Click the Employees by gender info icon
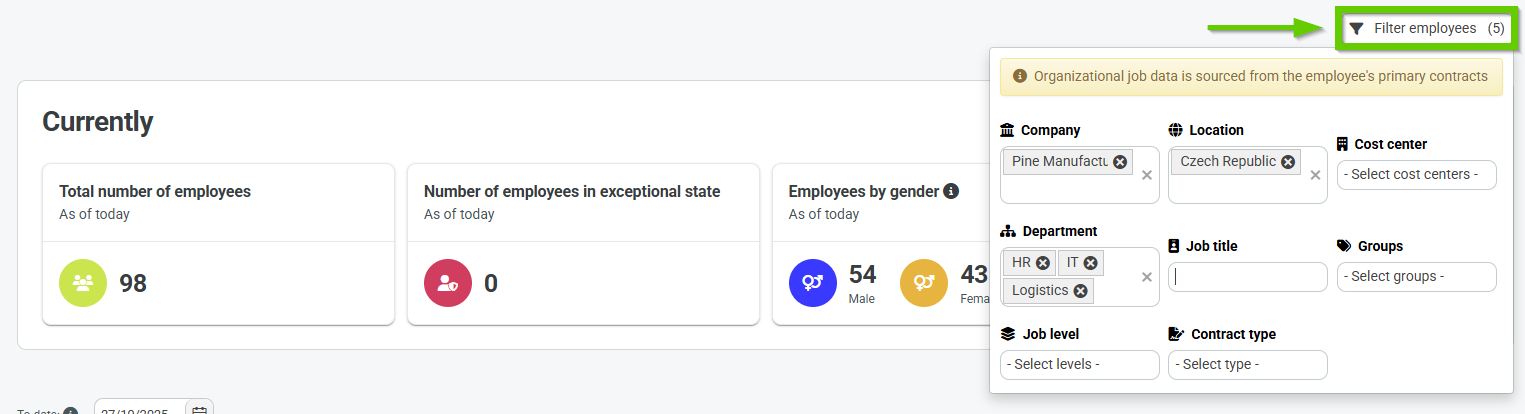 pos(951,191)
